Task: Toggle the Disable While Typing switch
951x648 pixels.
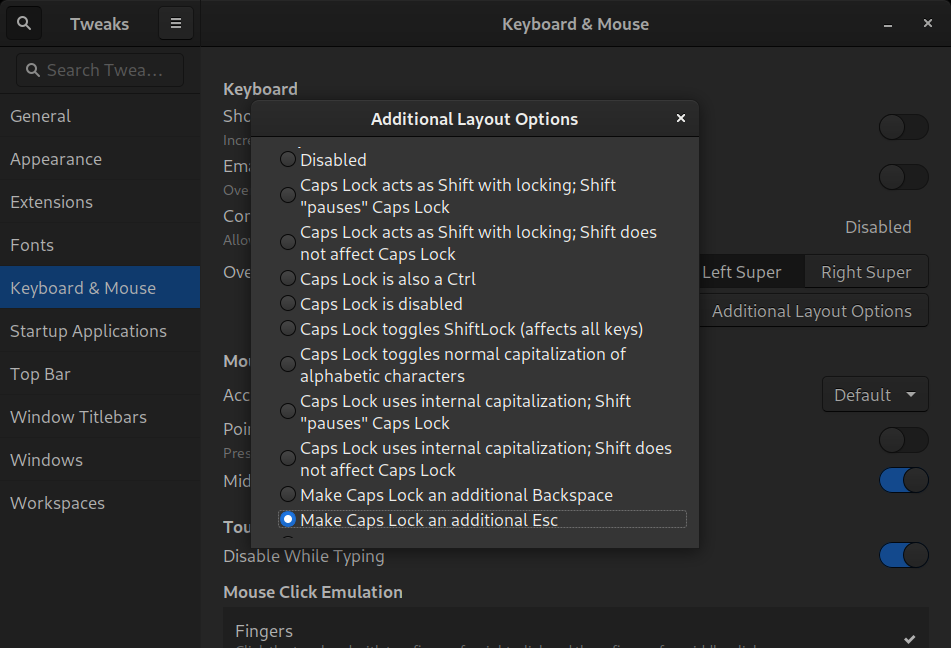Action: click(x=904, y=556)
